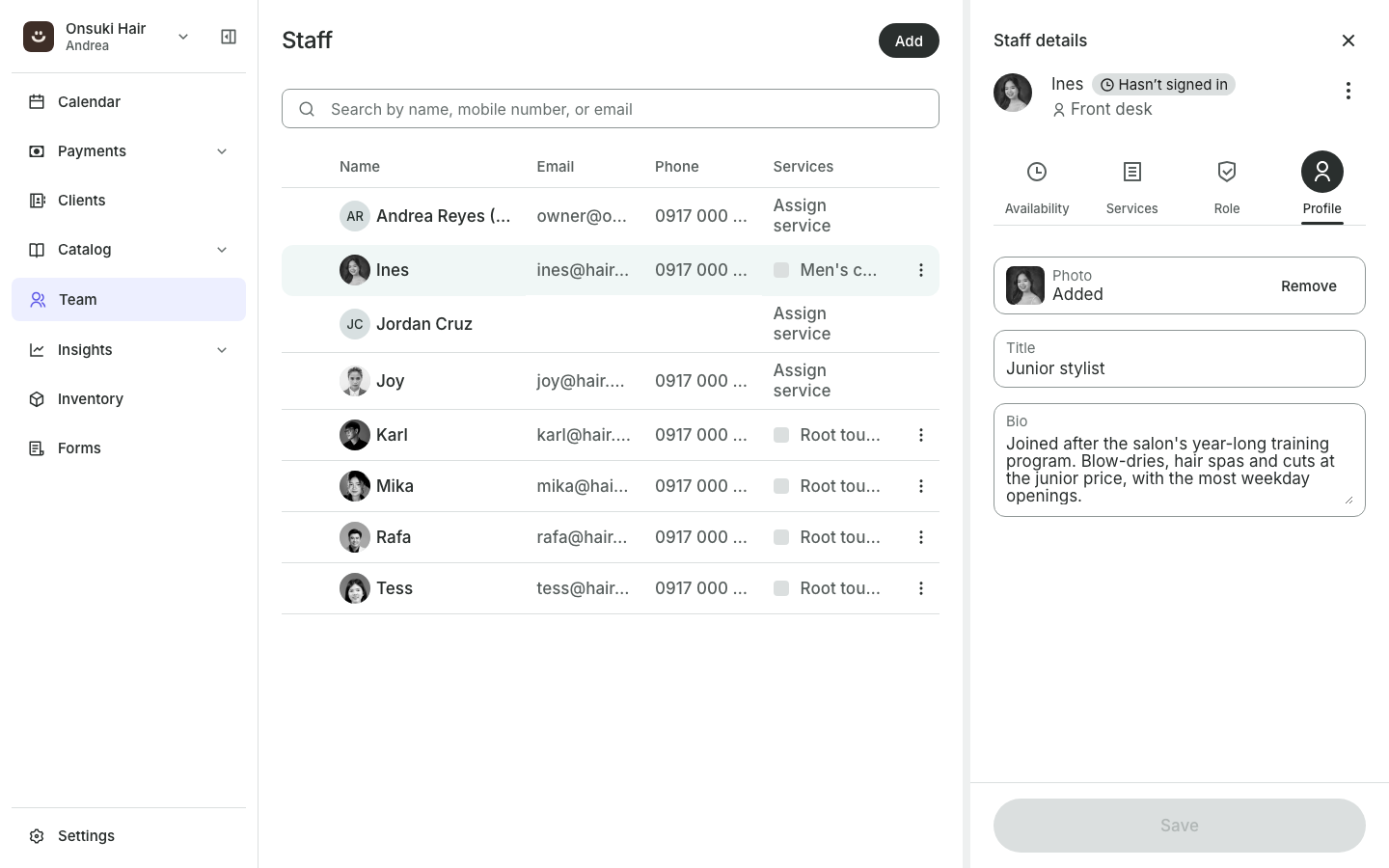Image resolution: width=1389 pixels, height=868 pixels.
Task: Click Assign service for Jordan Cruz
Action: 802,324
